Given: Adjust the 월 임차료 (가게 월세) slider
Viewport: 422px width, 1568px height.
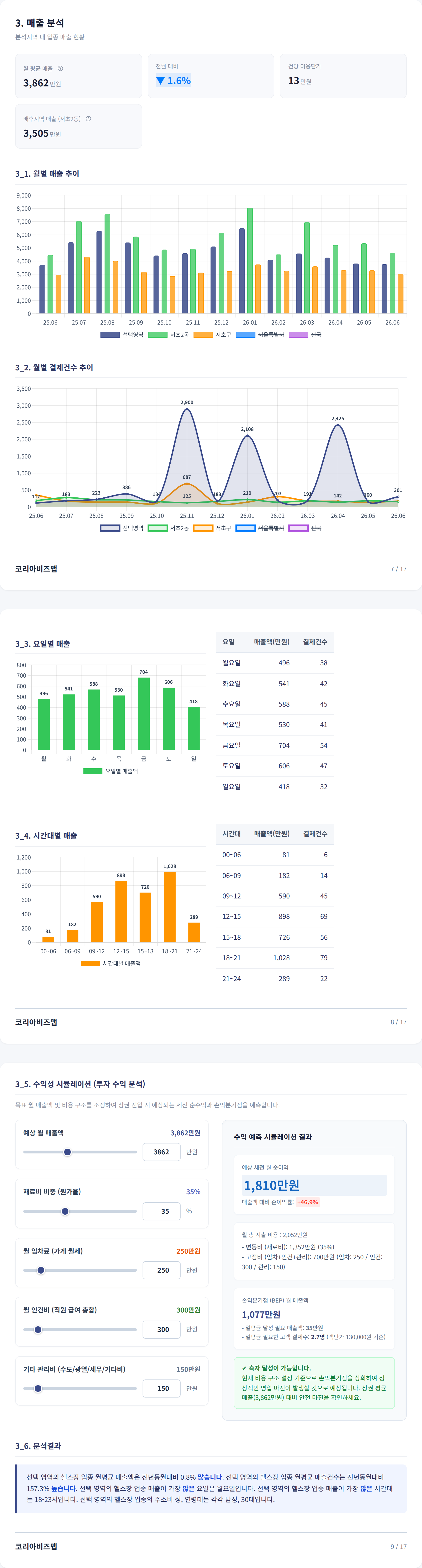Looking at the screenshot, I should click(x=80, y=1270).
